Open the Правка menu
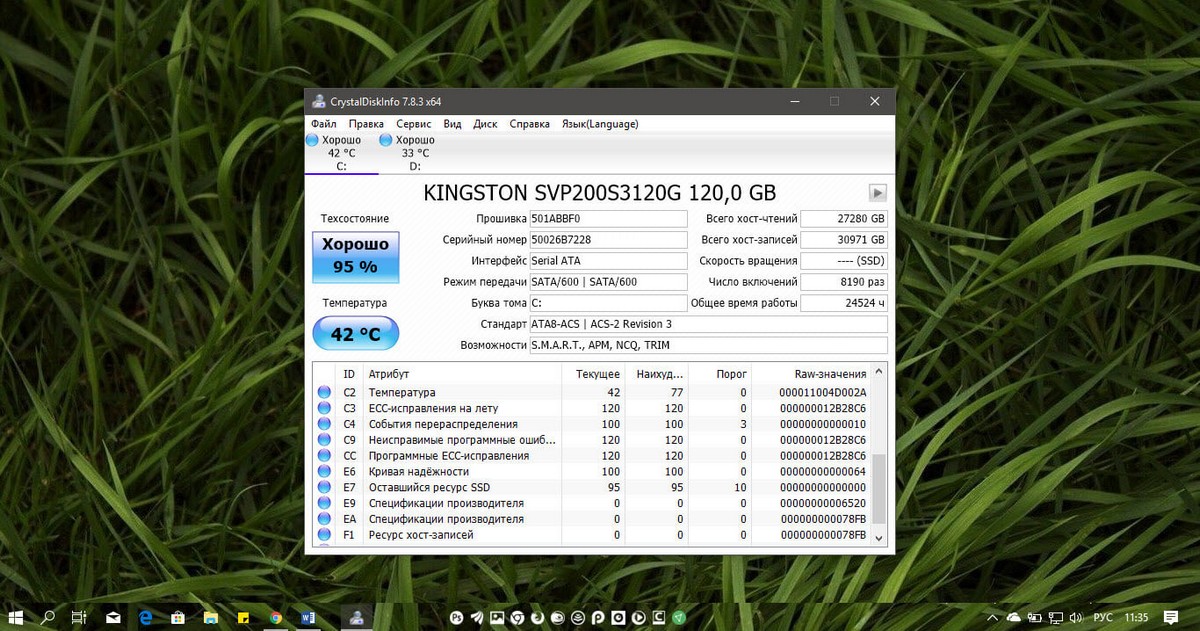 366,124
